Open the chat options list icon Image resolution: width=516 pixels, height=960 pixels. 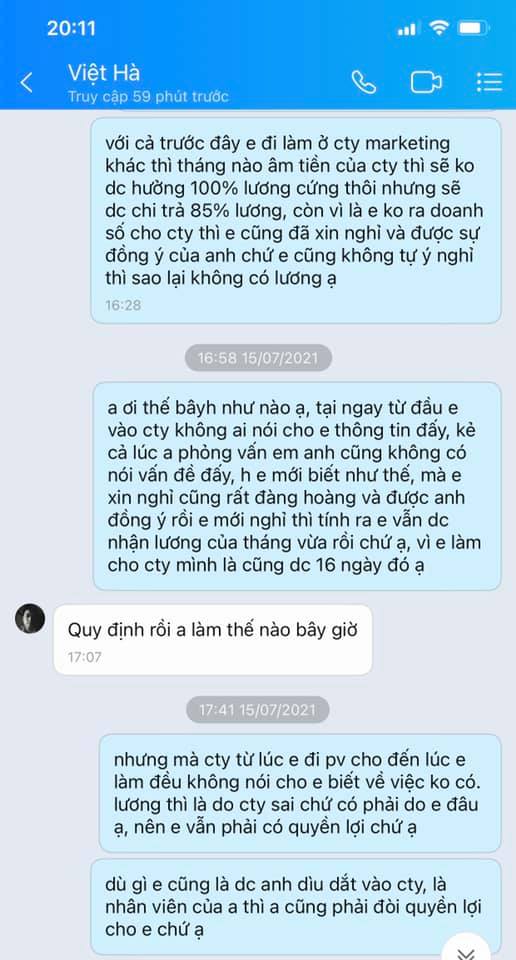tap(489, 82)
